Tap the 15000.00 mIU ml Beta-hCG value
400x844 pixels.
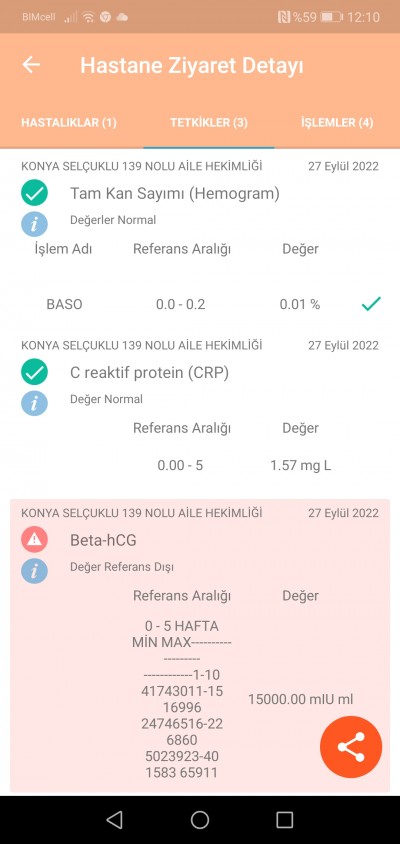[x=300, y=699]
